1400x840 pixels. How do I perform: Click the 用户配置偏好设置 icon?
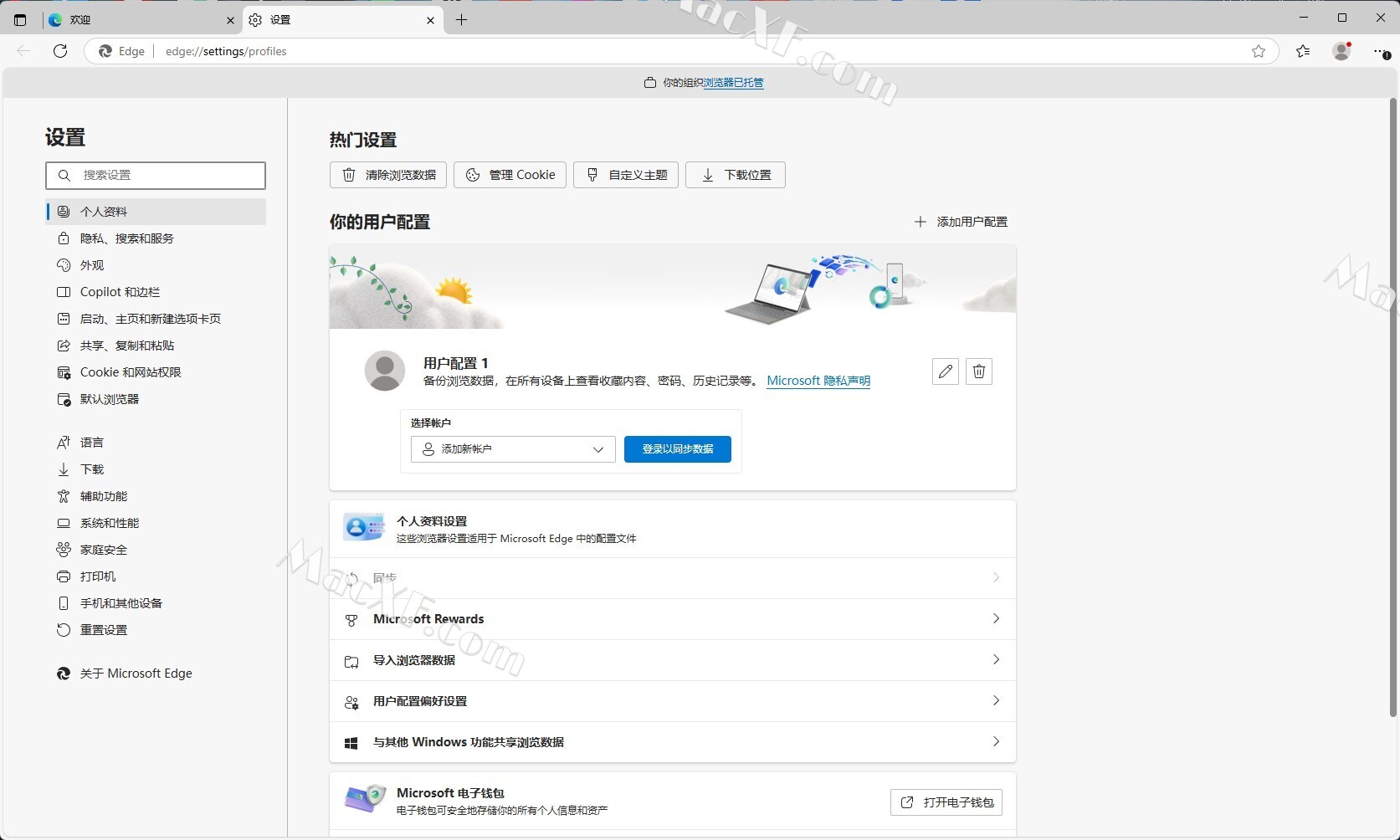point(351,702)
